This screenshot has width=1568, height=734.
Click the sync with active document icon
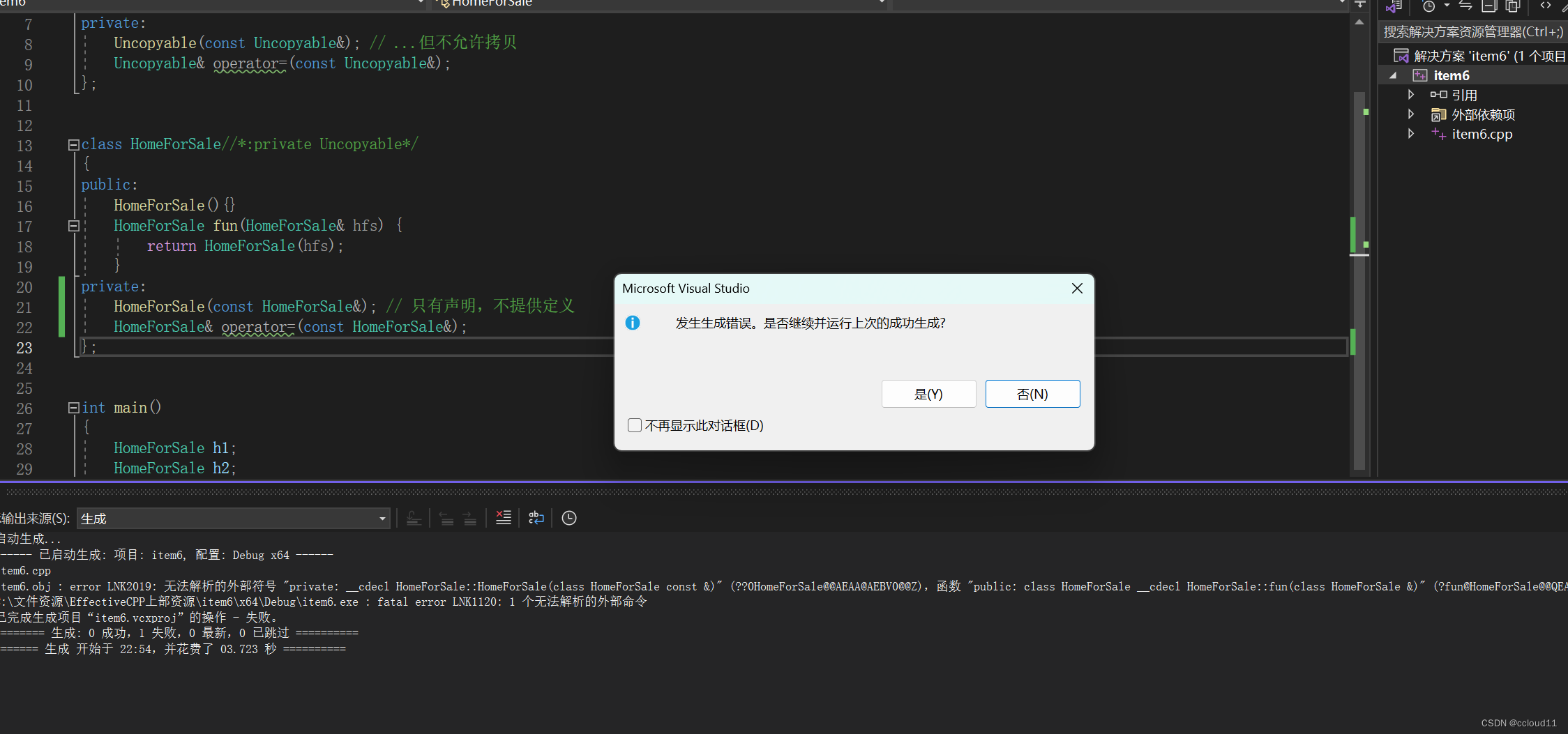1465,6
